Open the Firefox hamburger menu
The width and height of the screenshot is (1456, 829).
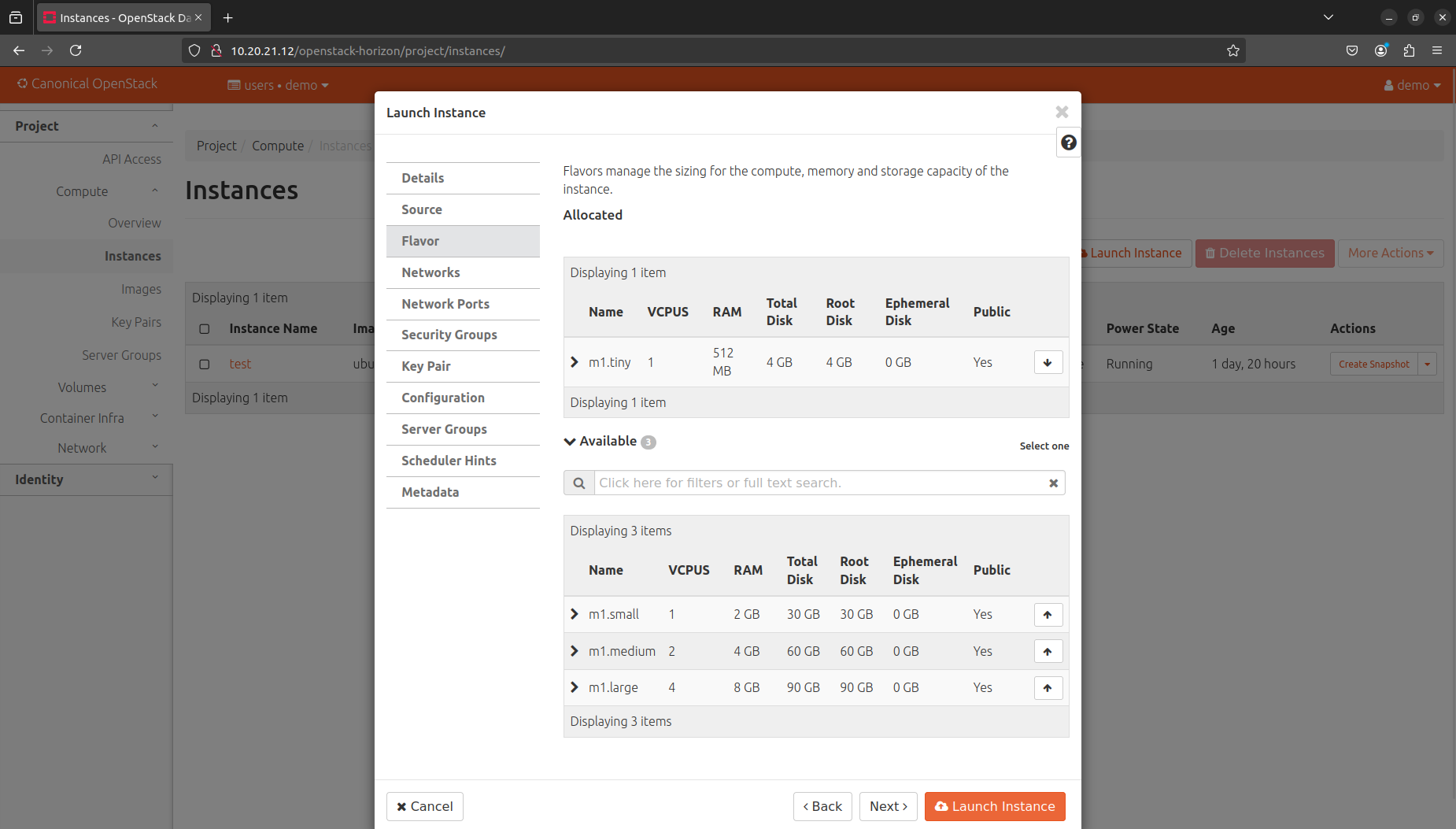pyautogui.click(x=1437, y=50)
